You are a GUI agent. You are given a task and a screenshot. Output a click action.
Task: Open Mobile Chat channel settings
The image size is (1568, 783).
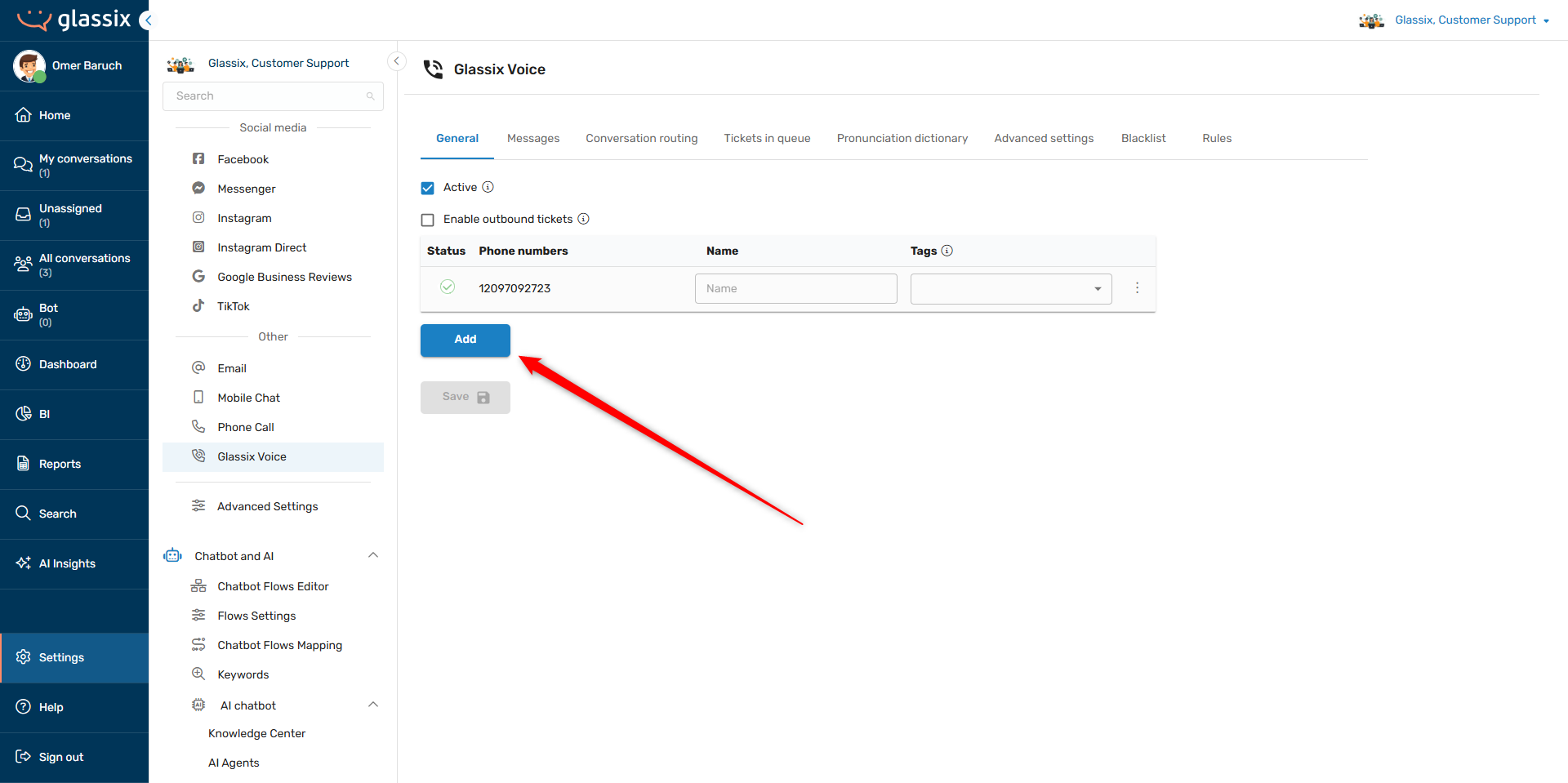[273, 398]
